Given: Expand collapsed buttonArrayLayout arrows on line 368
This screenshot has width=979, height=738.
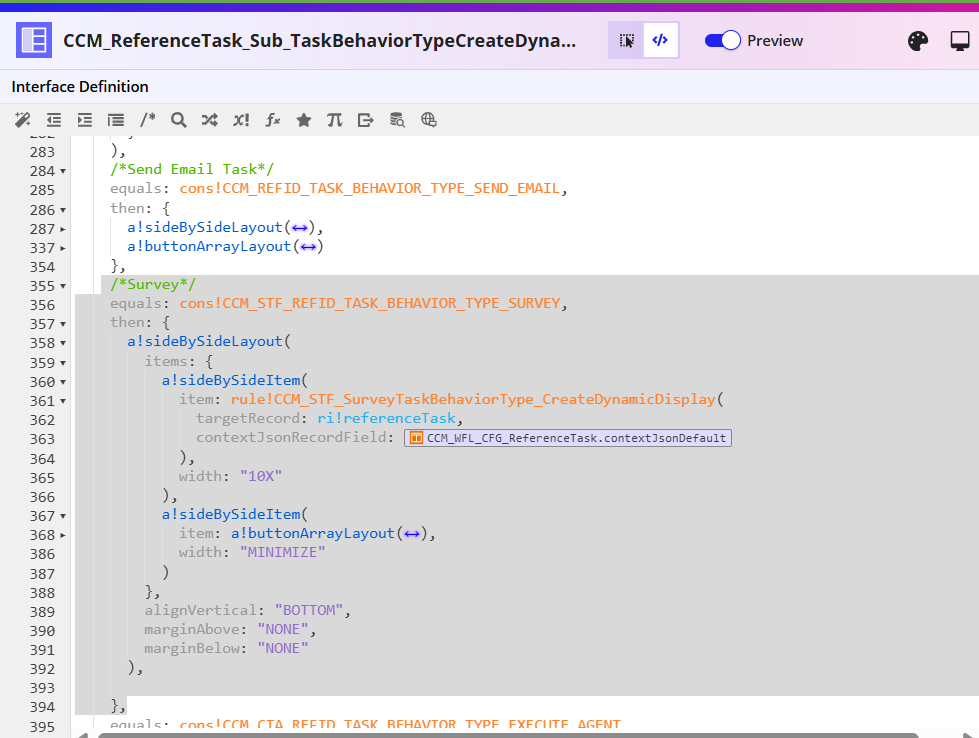Looking at the screenshot, I should 412,534.
